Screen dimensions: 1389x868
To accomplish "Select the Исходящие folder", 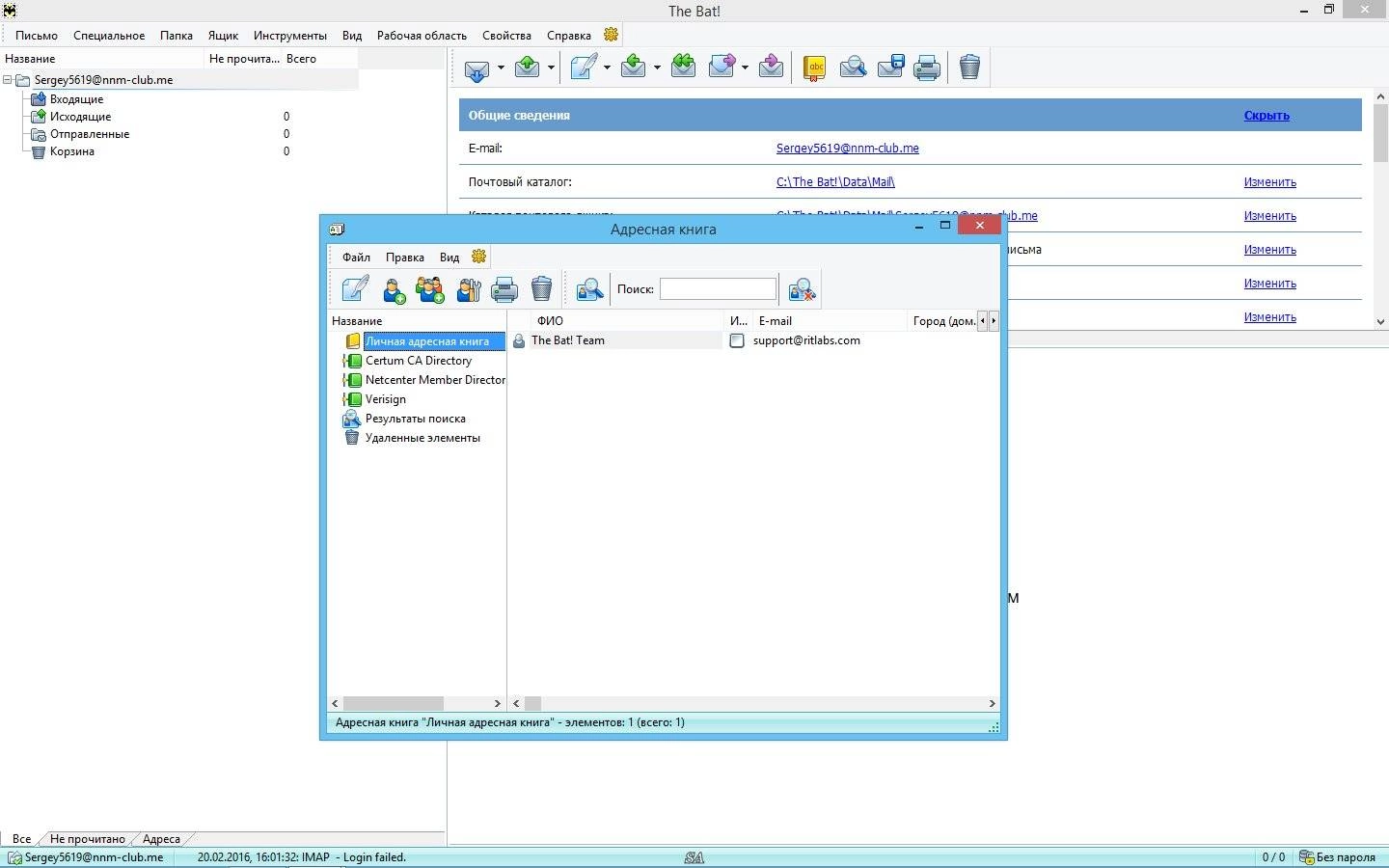I will click(x=80, y=117).
